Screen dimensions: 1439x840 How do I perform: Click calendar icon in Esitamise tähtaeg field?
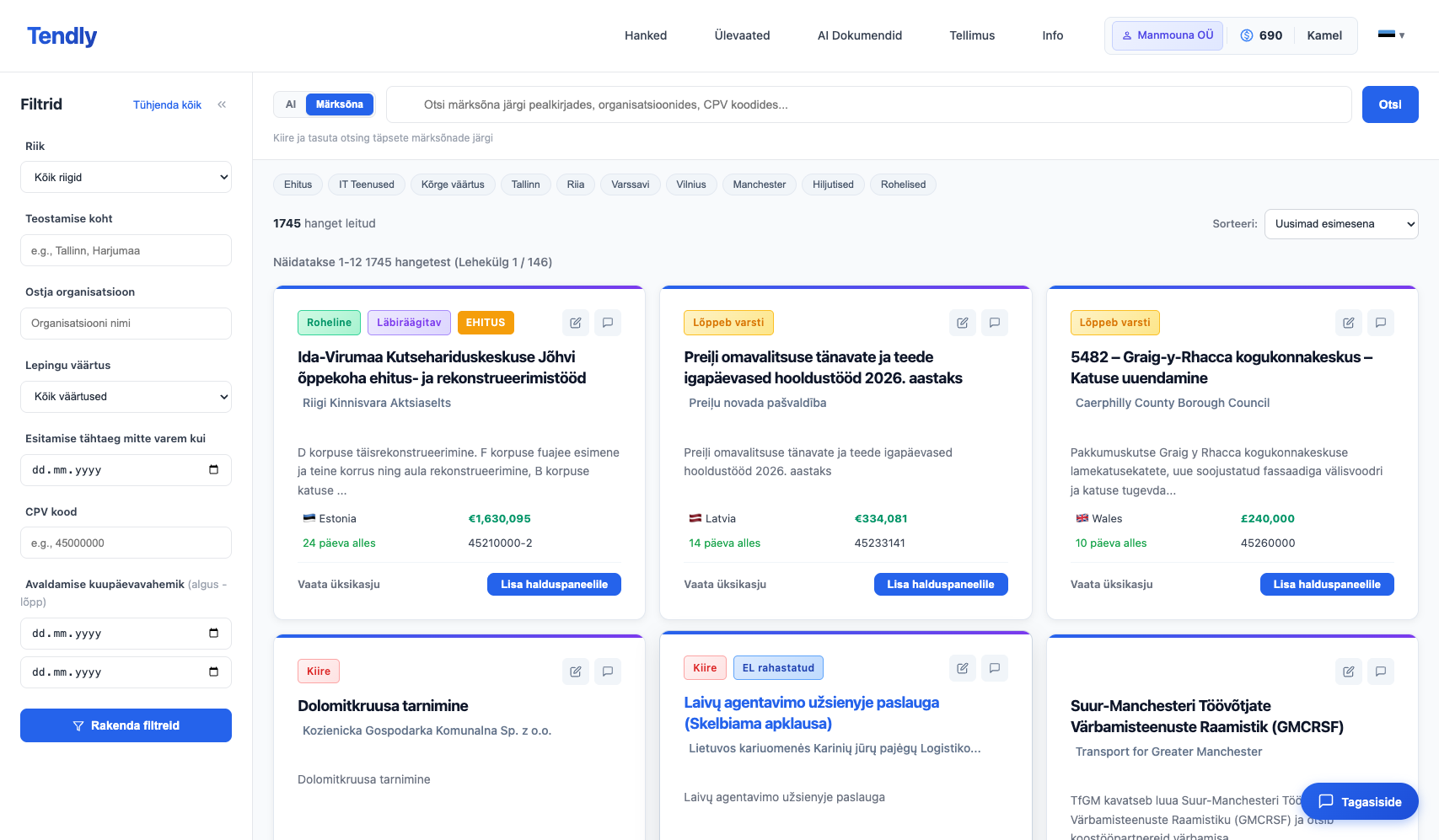(213, 470)
